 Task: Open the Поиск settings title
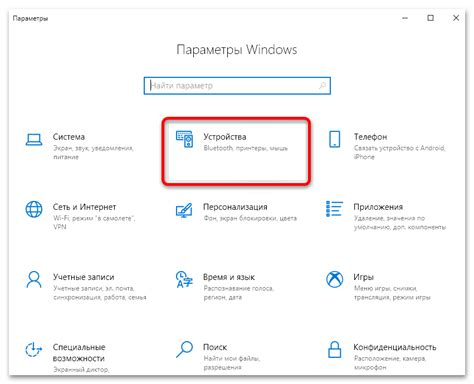[x=215, y=347]
